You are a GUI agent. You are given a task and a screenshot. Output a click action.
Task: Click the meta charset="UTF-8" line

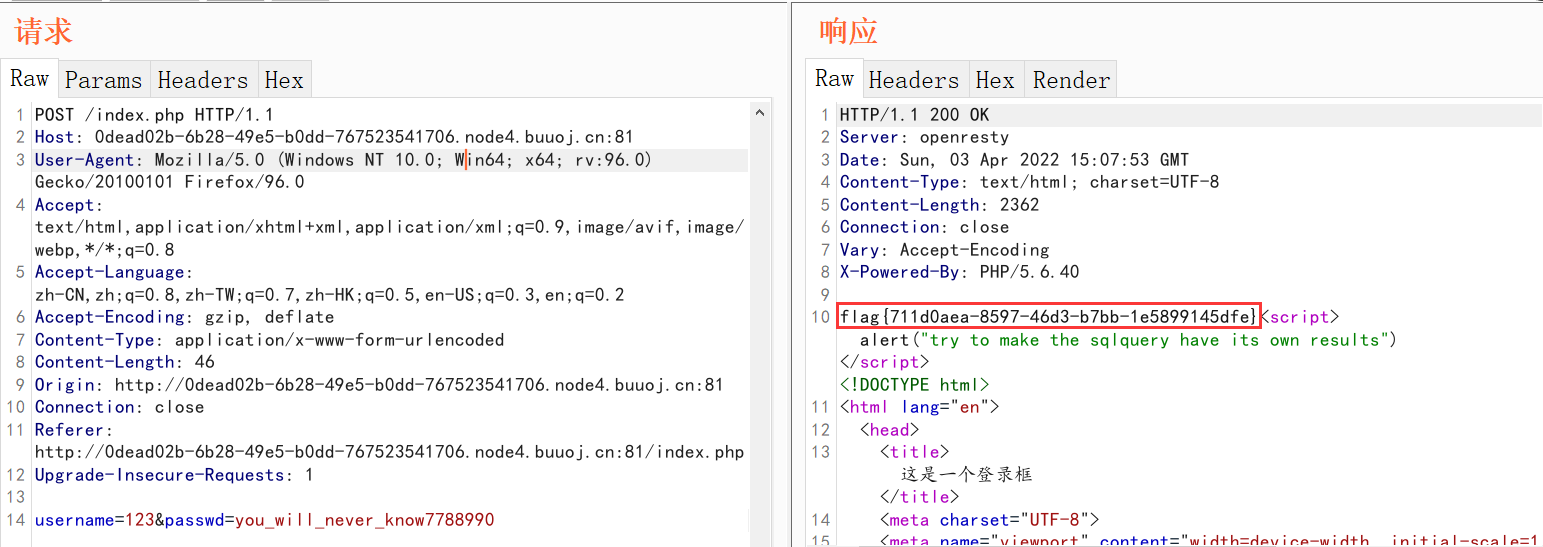[x=989, y=520]
